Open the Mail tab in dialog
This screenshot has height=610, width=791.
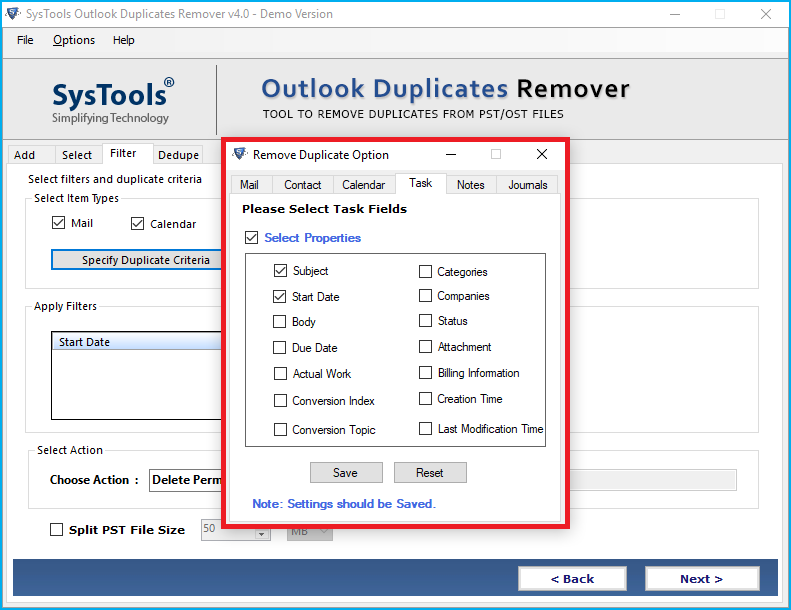[251, 185]
